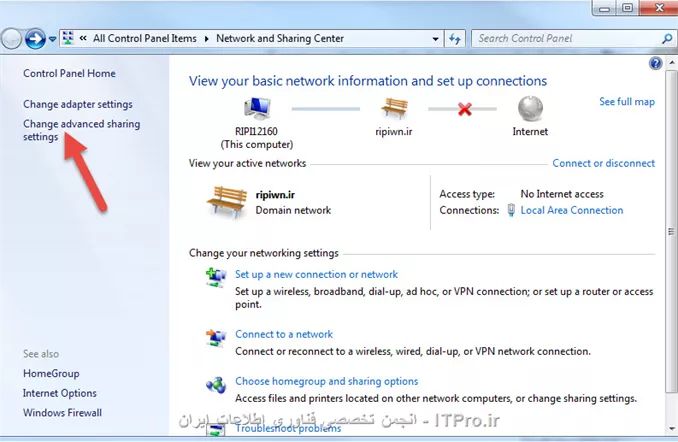678x442 pixels.
Task: Open Connect to a network link
Action: click(284, 334)
